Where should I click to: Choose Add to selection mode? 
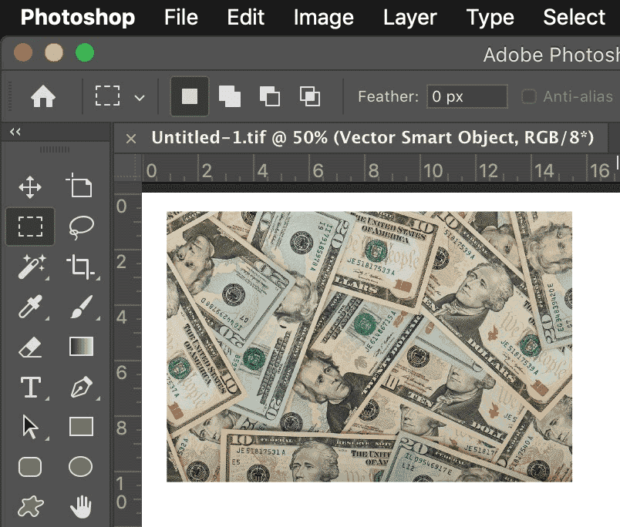(230, 96)
